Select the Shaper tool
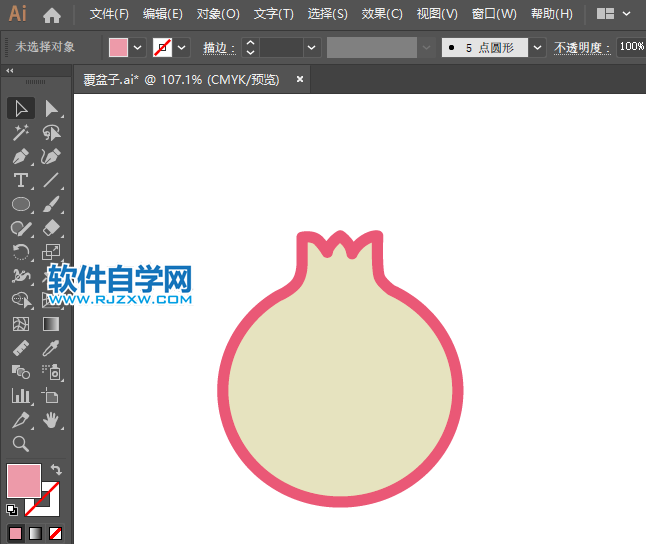This screenshot has width=646, height=544. (x=21, y=228)
